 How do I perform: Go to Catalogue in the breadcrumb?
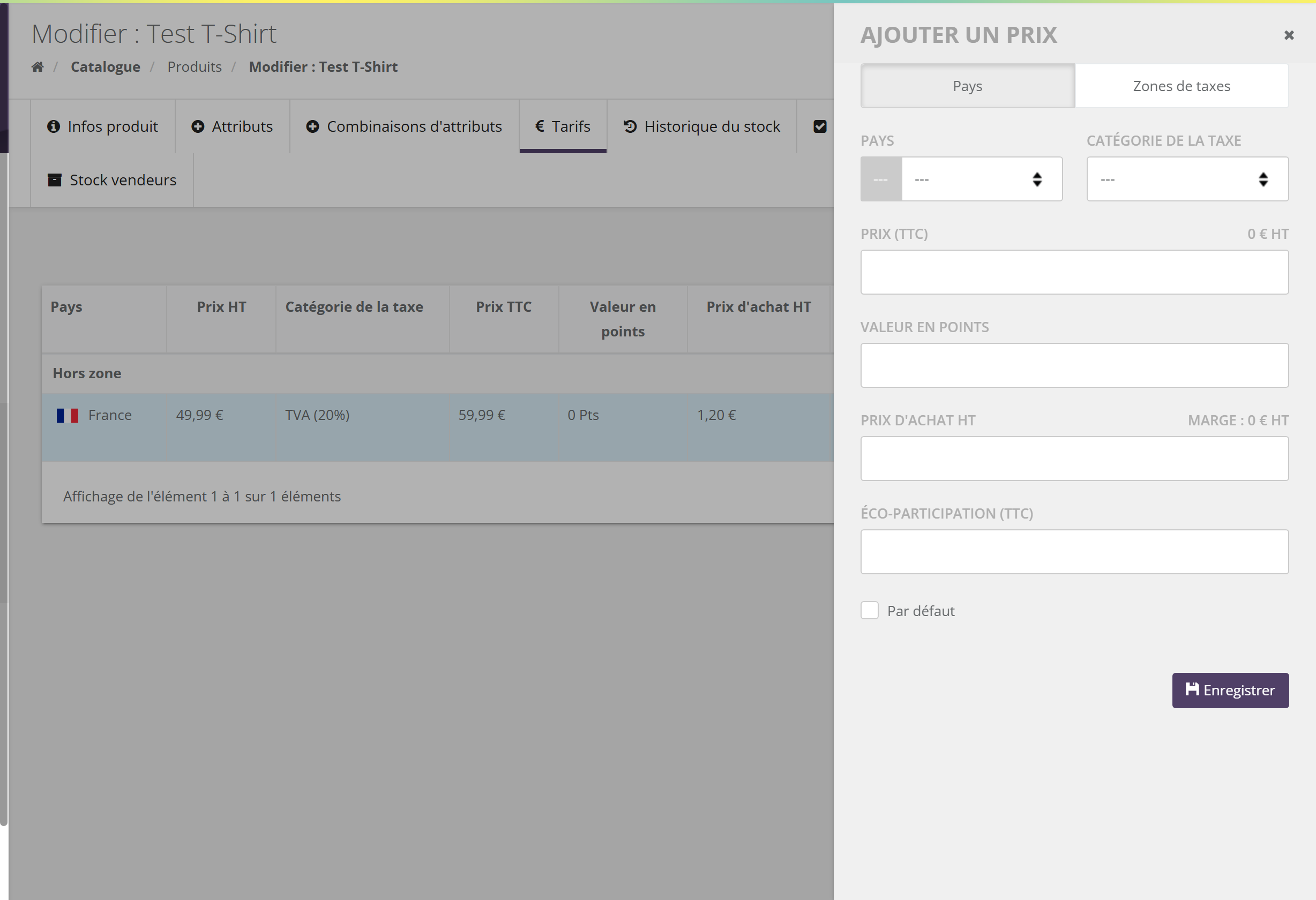pyautogui.click(x=106, y=67)
